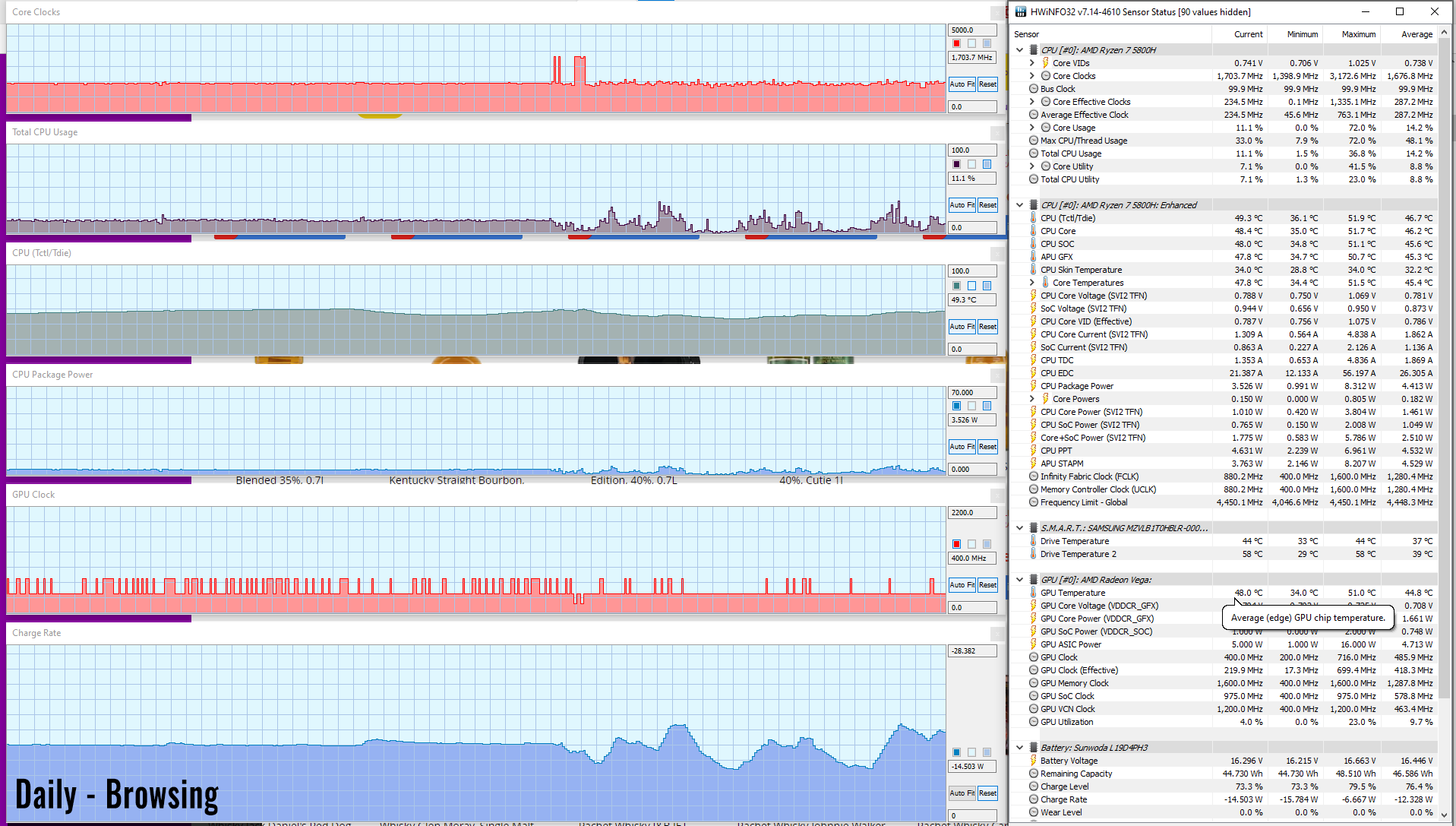Click the CPU chip icon for AMD Ryzen 7 5800H
The width and height of the screenshot is (1456, 826).
point(1033,50)
